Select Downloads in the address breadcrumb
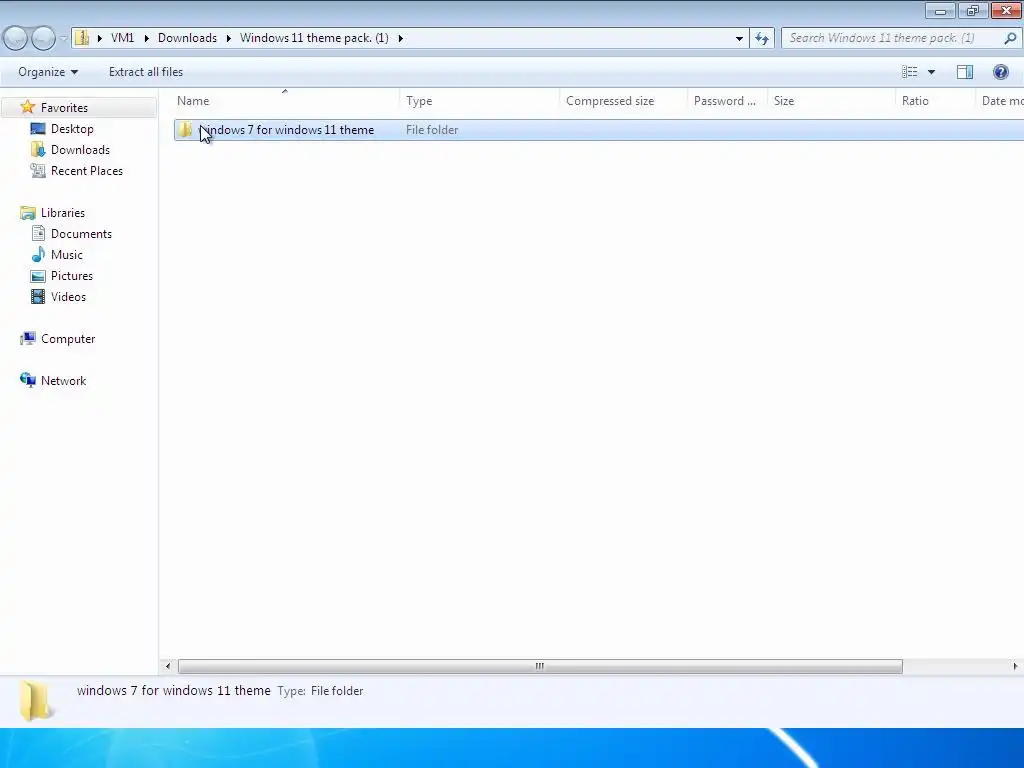Viewport: 1024px width, 768px height. coord(187,38)
